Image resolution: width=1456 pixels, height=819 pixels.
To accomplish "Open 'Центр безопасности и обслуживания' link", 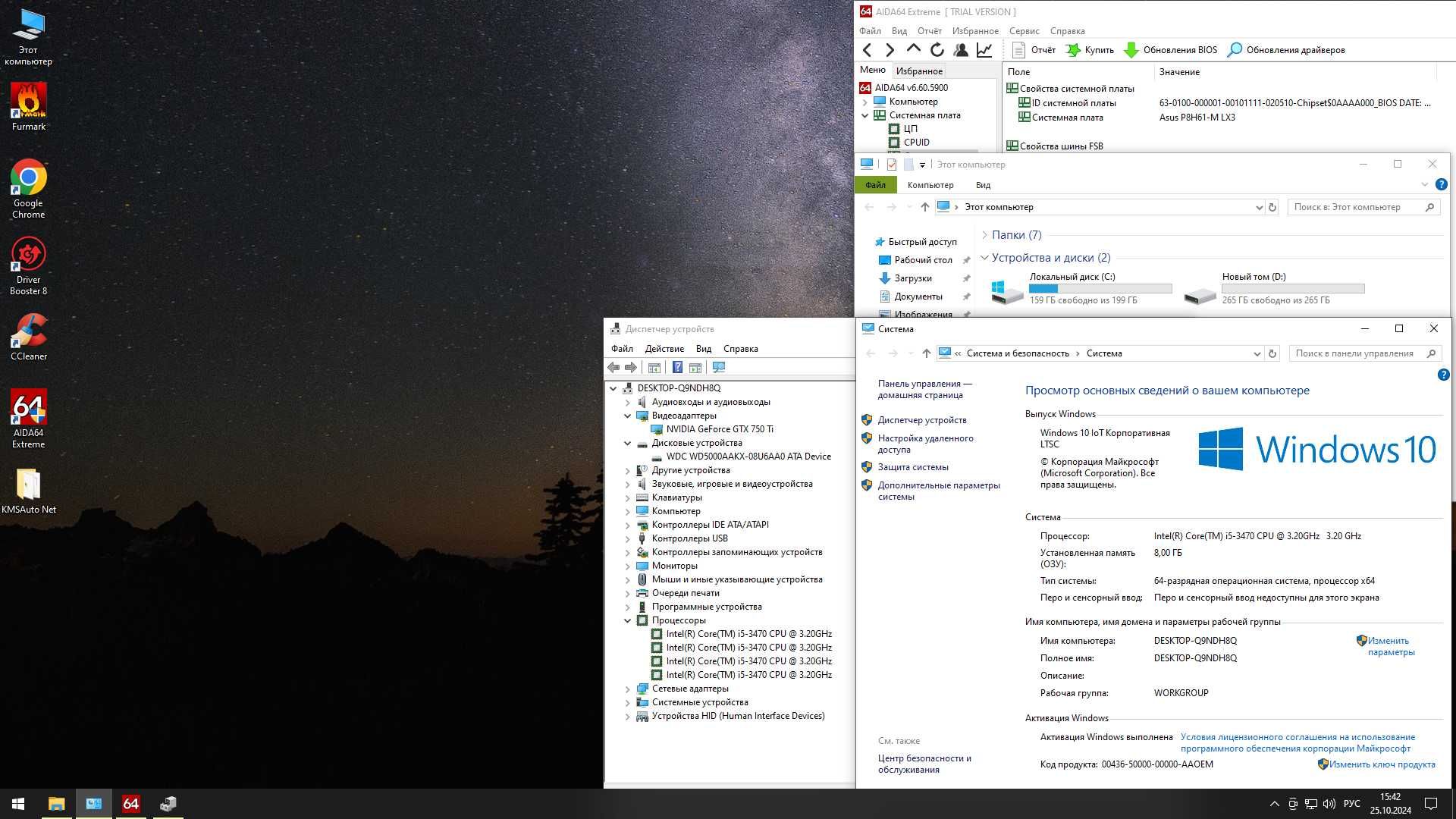I will tap(924, 764).
